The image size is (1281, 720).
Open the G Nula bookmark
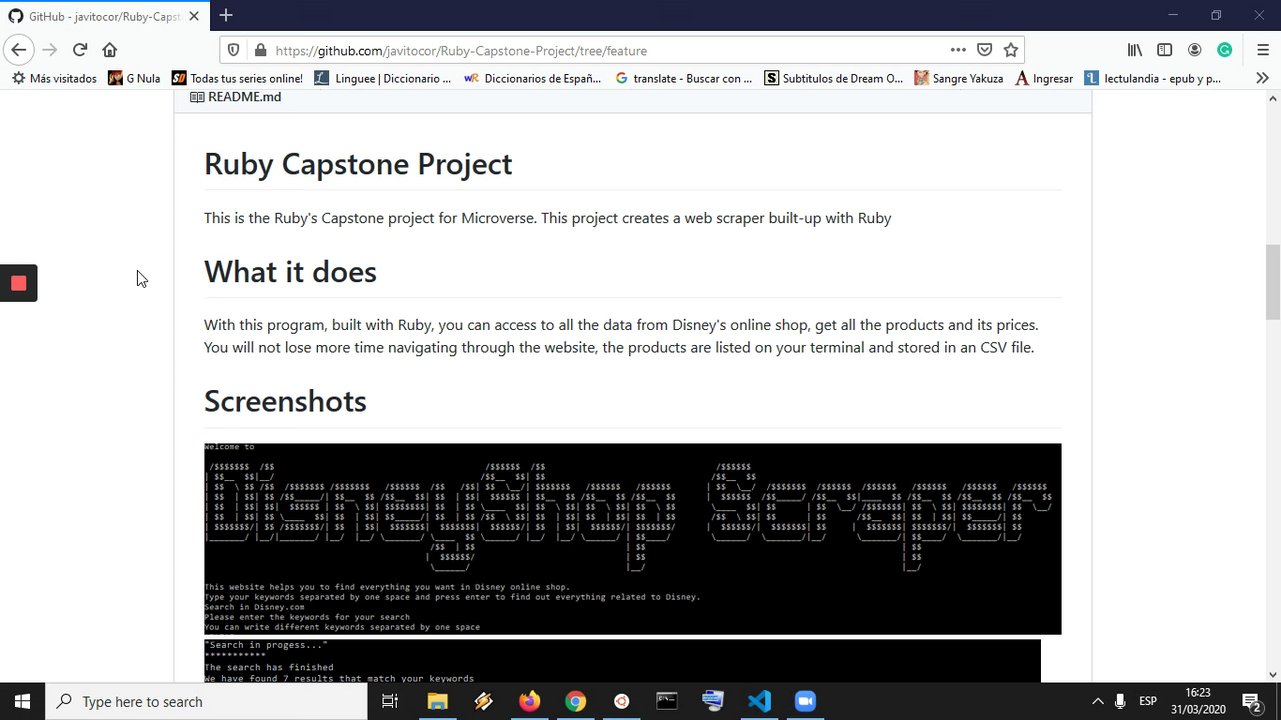pyautogui.click(x=134, y=78)
